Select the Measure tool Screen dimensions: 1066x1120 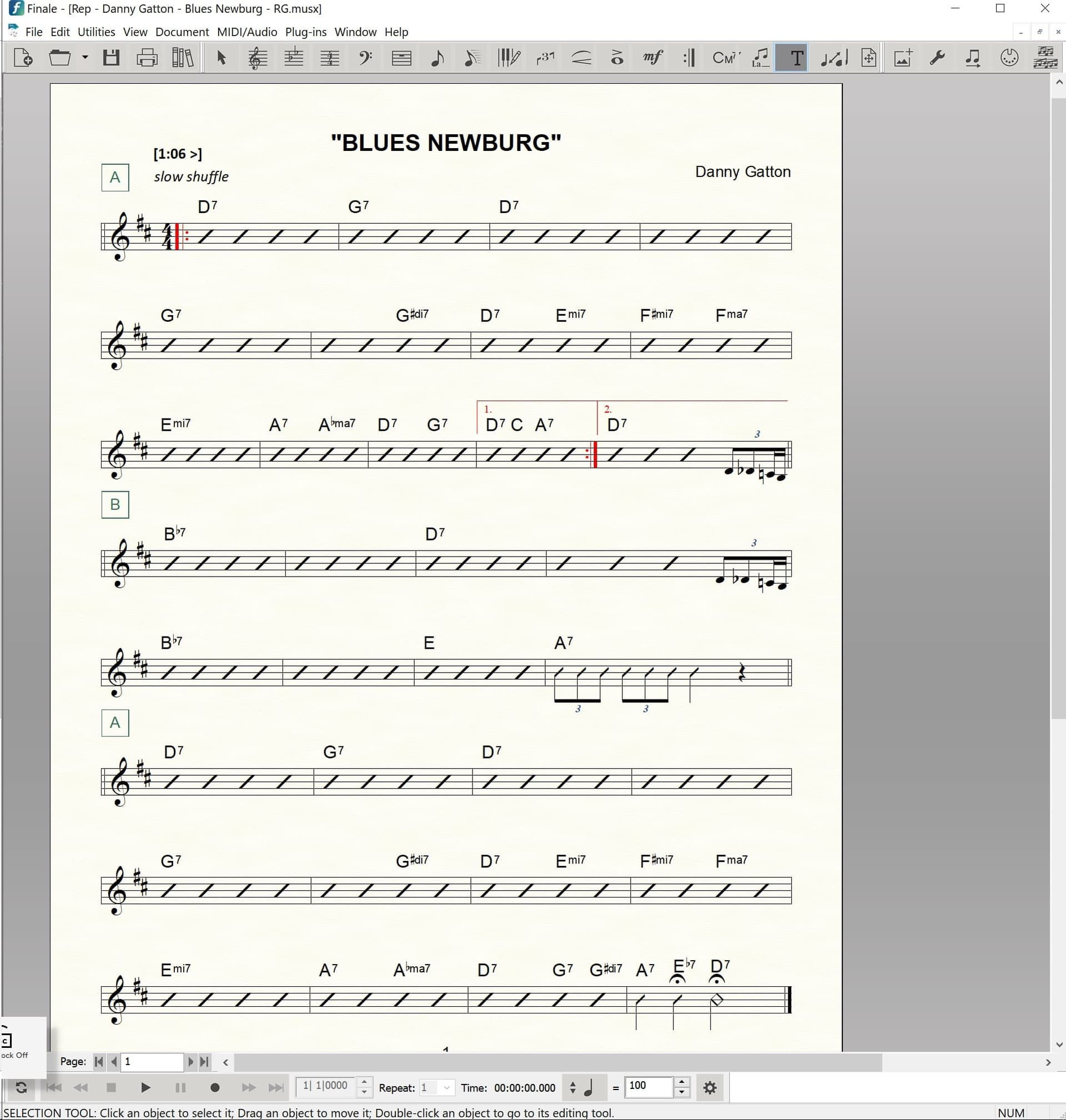(x=402, y=58)
